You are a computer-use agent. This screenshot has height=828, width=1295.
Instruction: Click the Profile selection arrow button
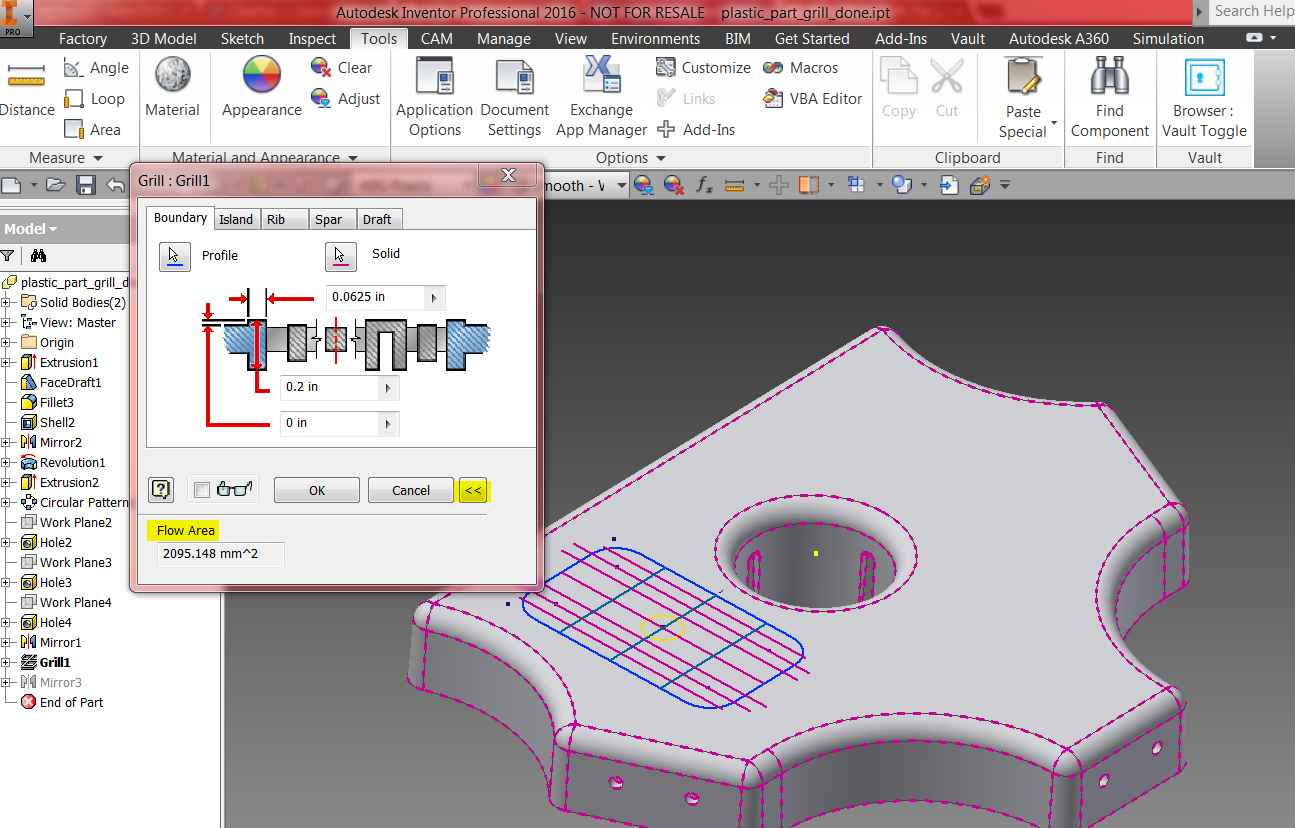[175, 256]
